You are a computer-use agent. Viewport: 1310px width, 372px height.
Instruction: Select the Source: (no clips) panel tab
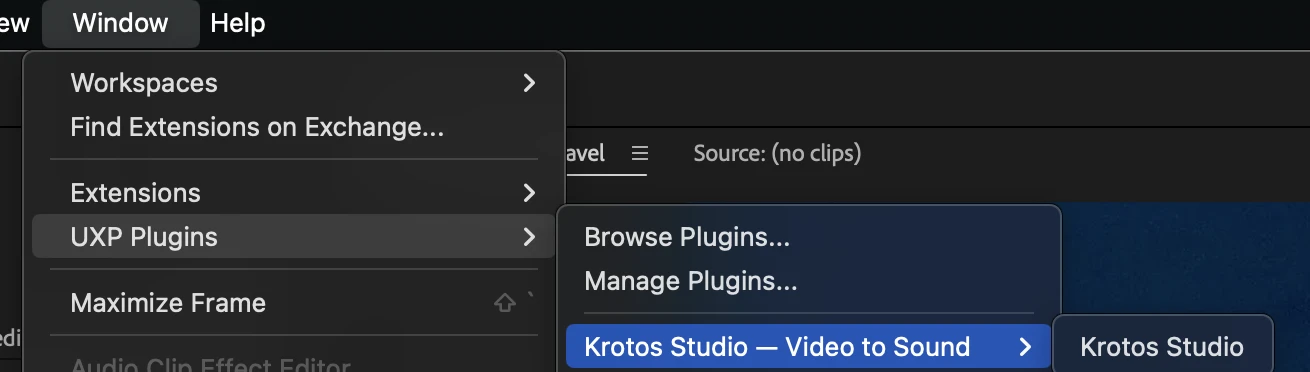tap(777, 154)
